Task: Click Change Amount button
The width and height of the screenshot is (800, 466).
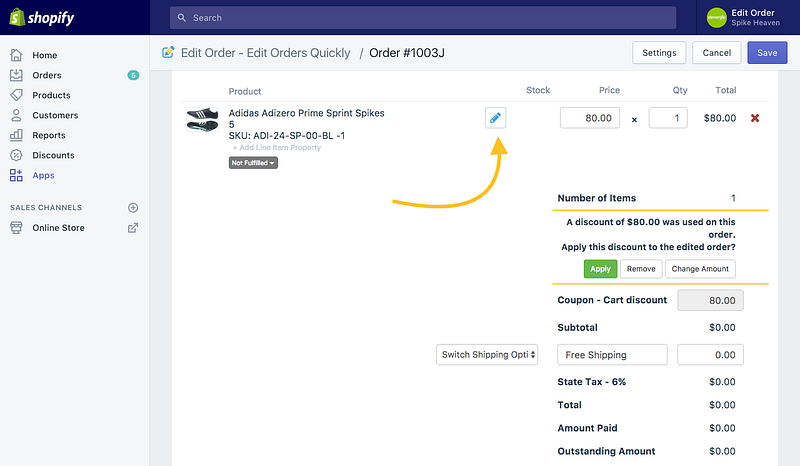Action: tap(700, 269)
